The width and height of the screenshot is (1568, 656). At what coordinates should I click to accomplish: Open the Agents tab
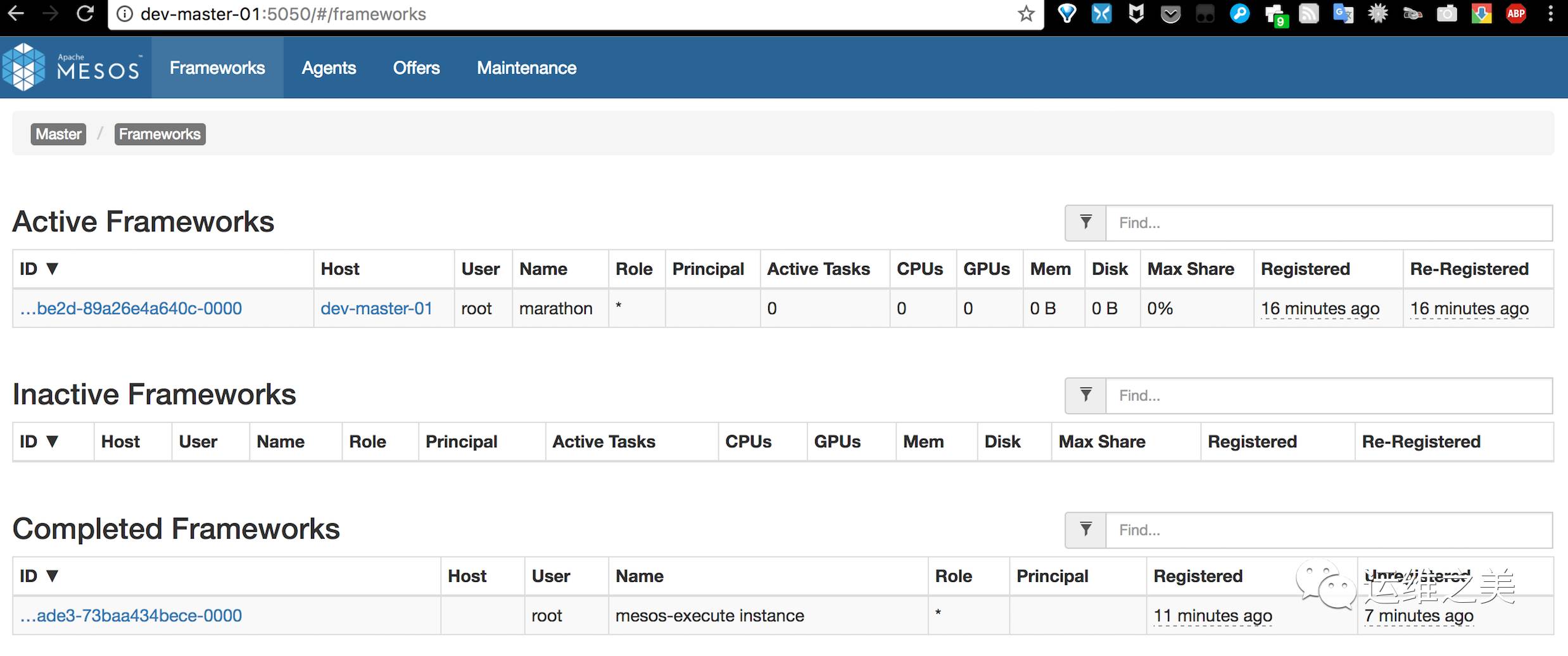tap(329, 68)
